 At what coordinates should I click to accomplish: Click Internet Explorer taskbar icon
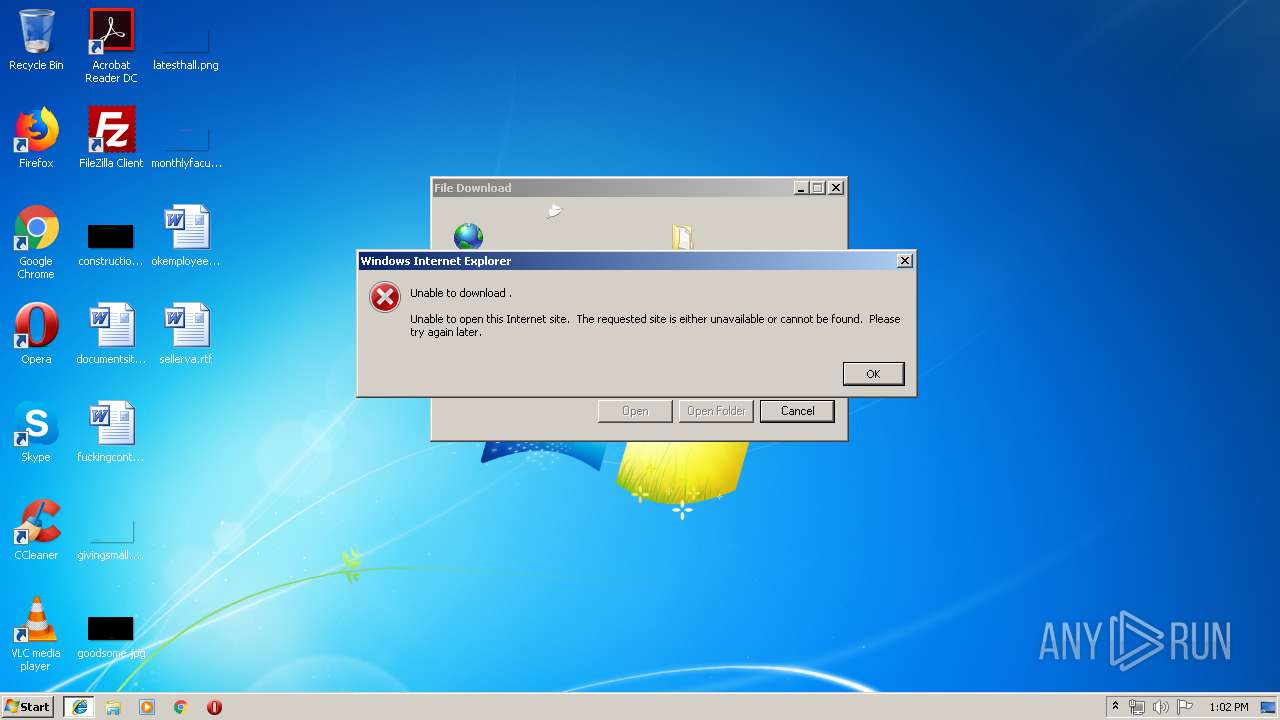(x=79, y=707)
